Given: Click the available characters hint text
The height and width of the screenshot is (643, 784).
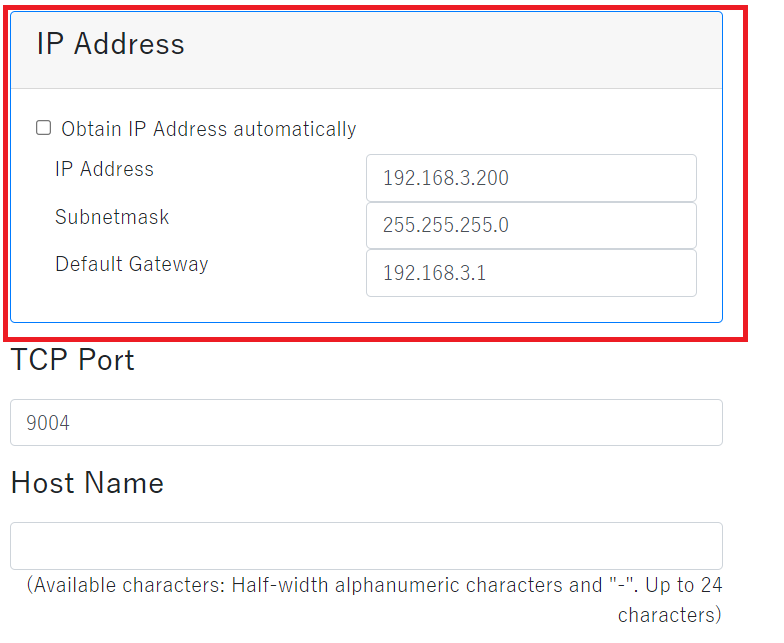Looking at the screenshot, I should point(374,586).
